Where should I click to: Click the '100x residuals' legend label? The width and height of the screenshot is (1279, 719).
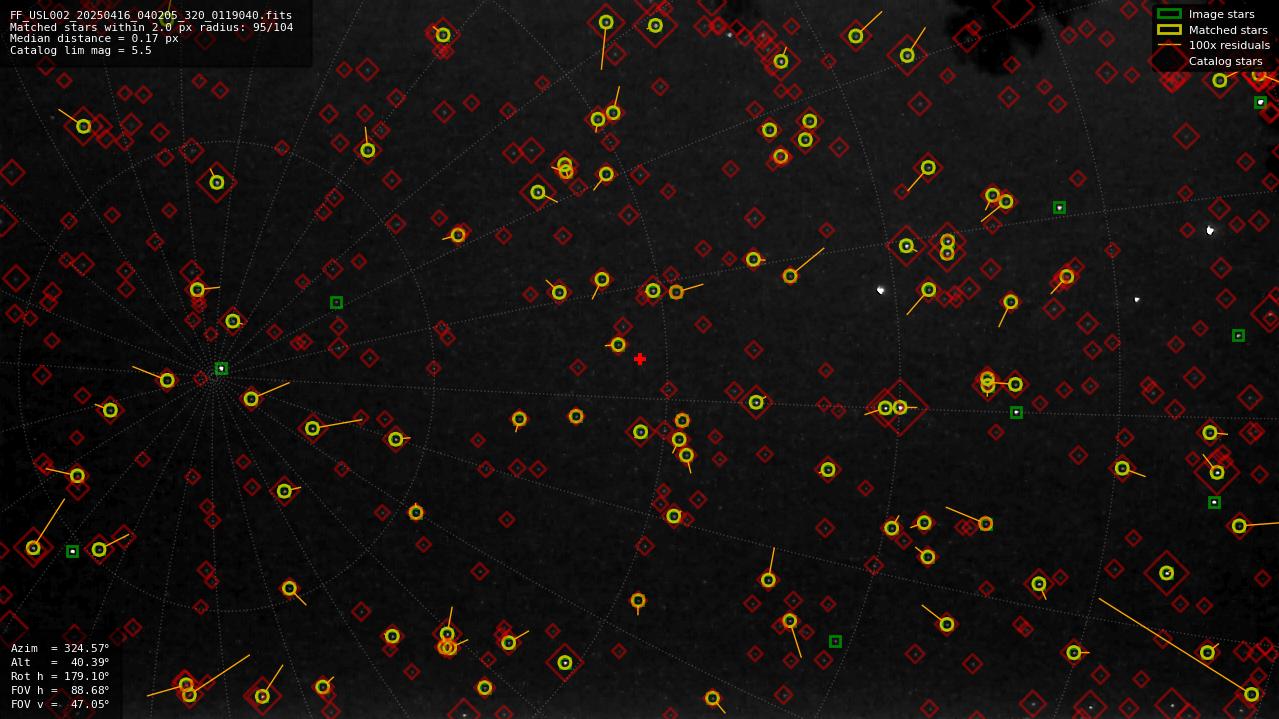[1229, 45]
